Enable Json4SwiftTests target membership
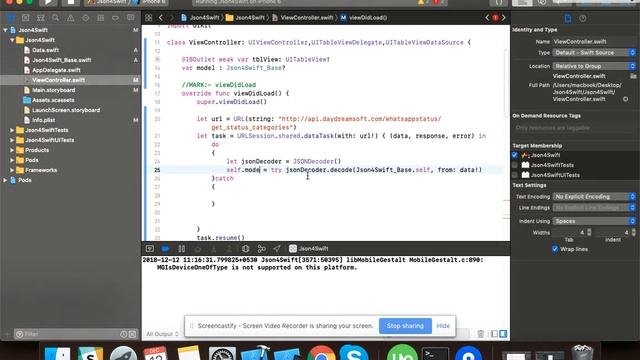 coord(515,165)
